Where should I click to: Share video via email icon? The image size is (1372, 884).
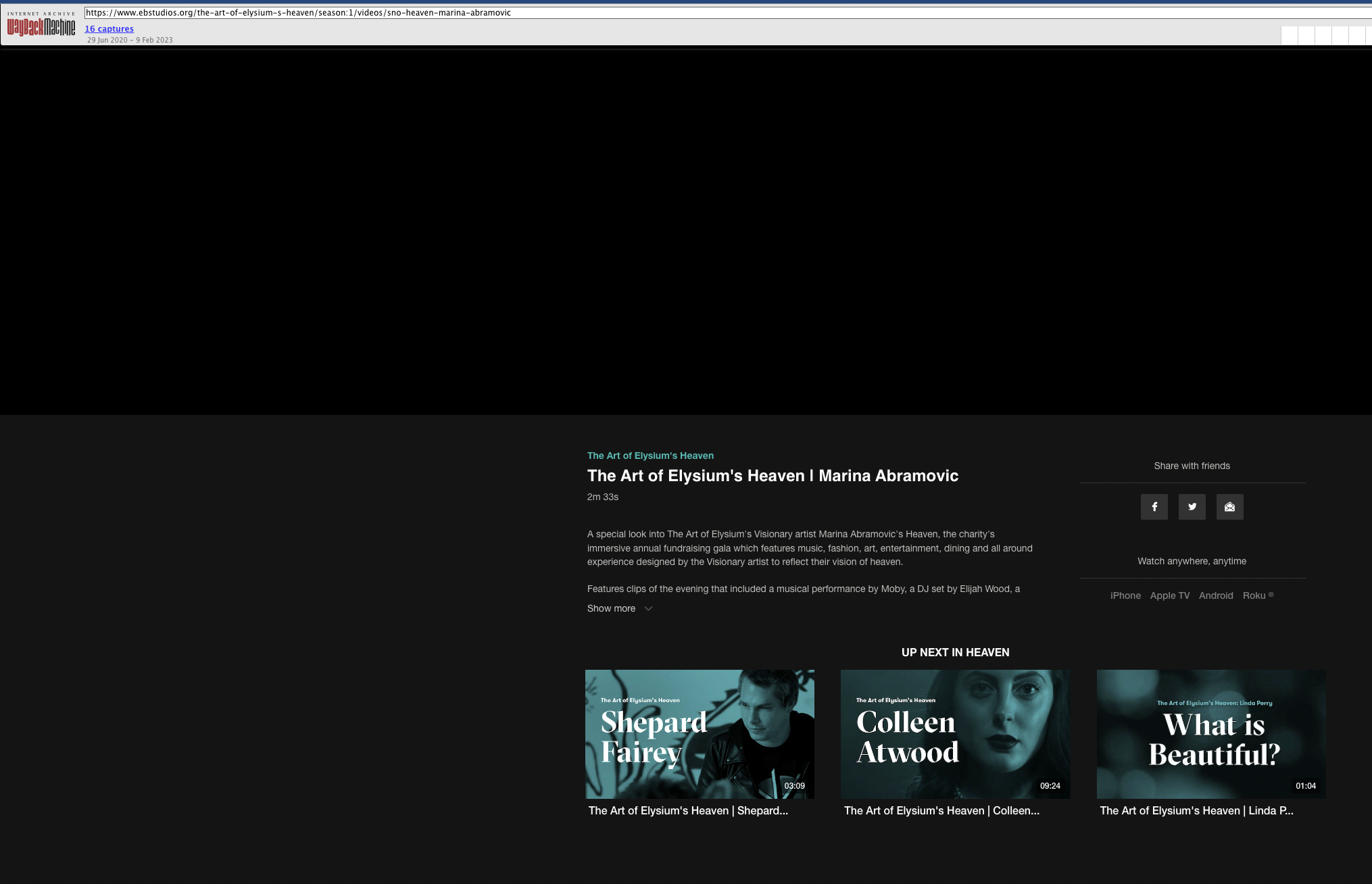click(x=1229, y=507)
